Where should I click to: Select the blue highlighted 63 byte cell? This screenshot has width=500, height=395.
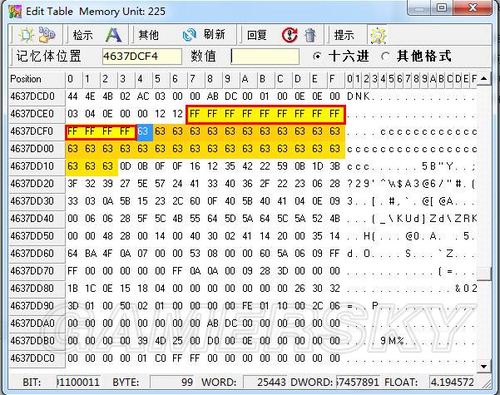(144, 131)
